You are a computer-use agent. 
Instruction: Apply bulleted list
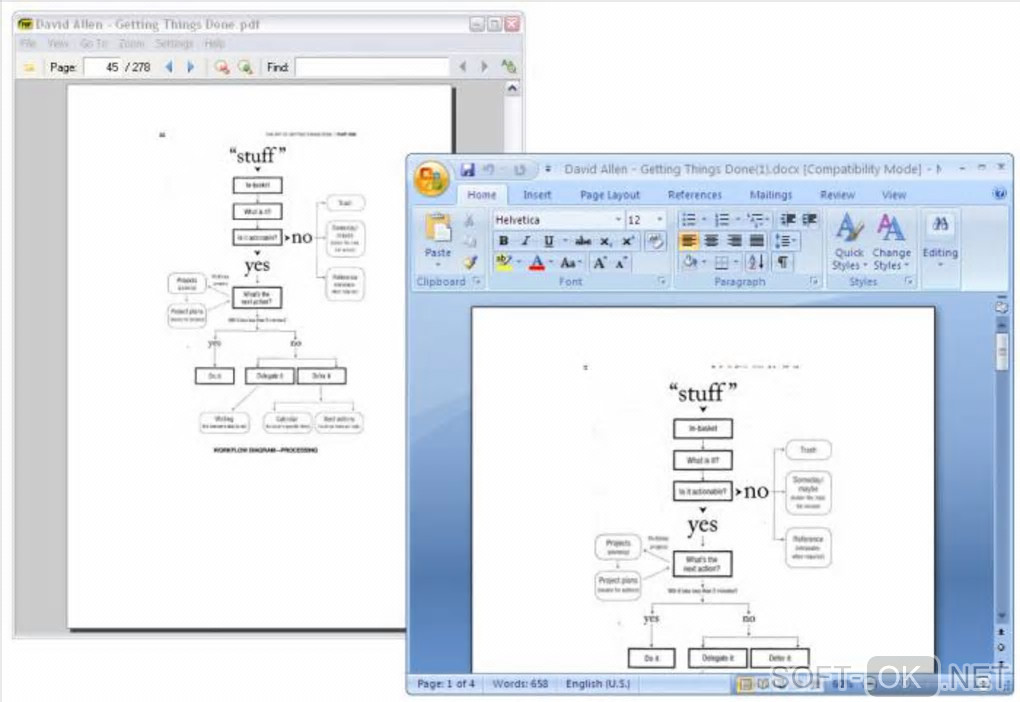[x=689, y=219]
